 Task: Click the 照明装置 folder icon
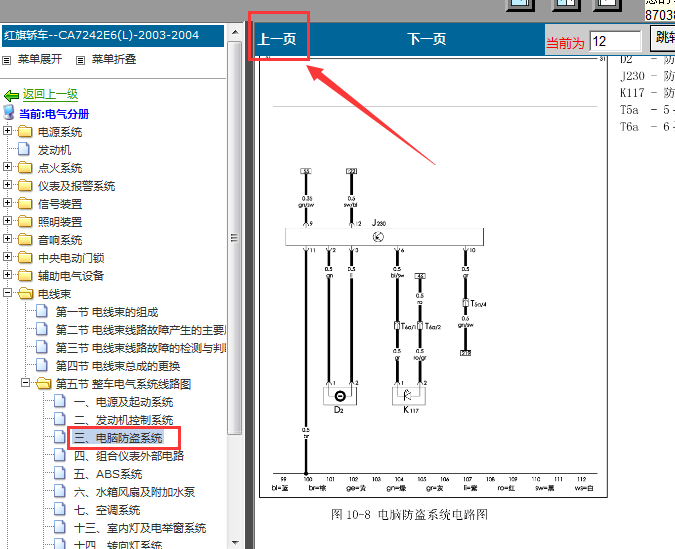coord(25,222)
